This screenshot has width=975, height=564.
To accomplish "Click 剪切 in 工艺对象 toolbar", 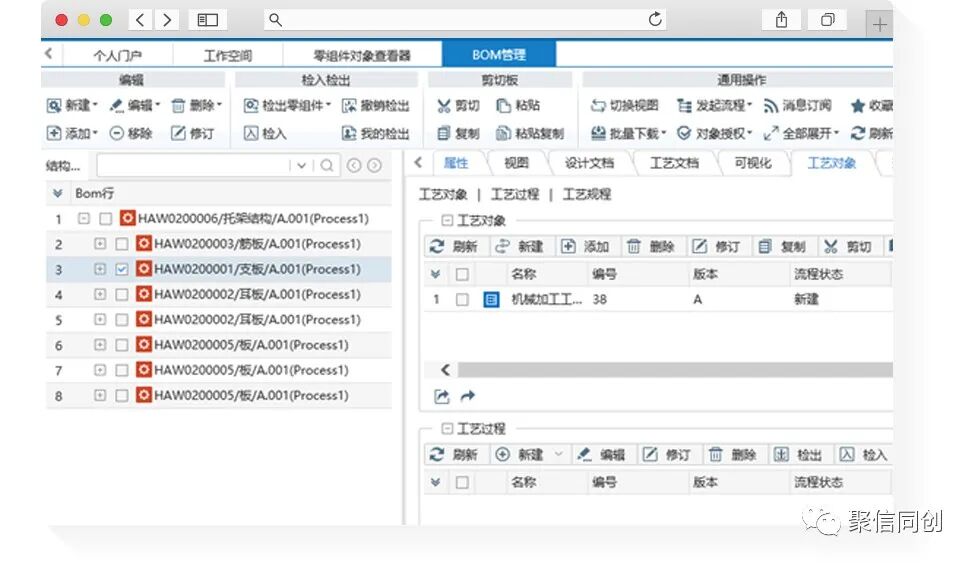I will click(848, 246).
